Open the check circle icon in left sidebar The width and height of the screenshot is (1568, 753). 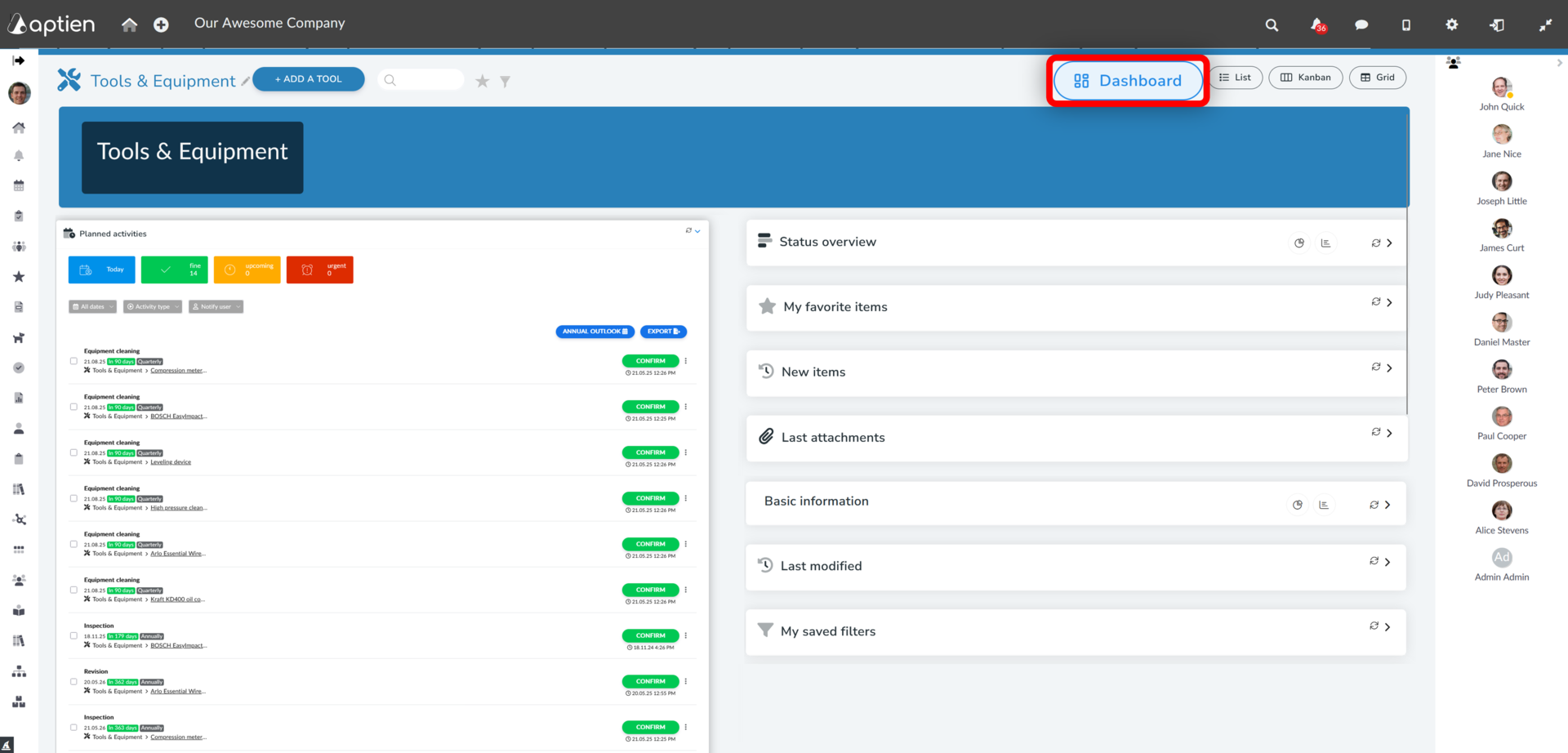pos(19,368)
